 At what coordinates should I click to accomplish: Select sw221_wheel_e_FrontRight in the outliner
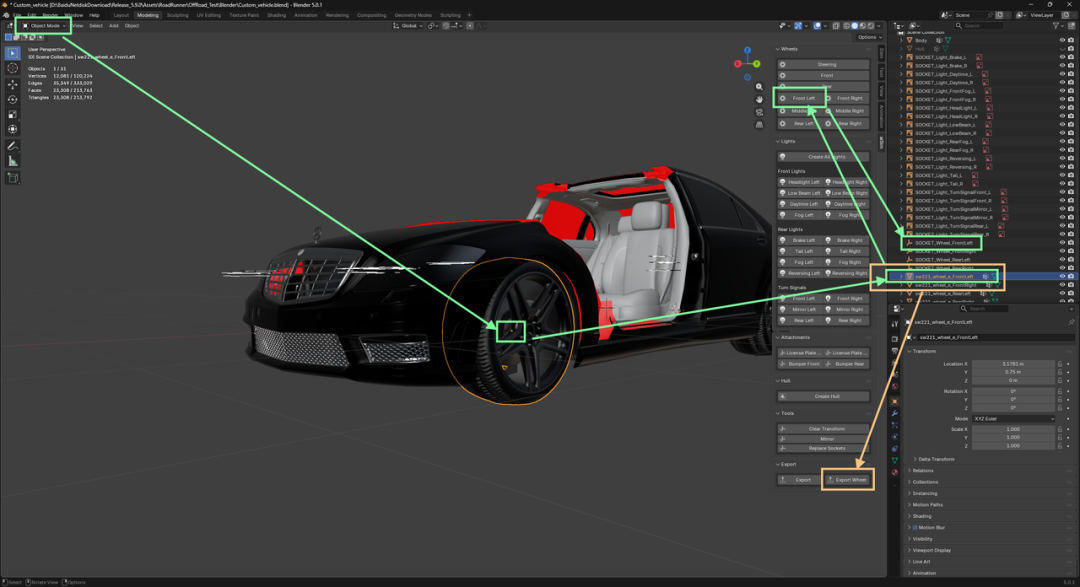[945, 285]
